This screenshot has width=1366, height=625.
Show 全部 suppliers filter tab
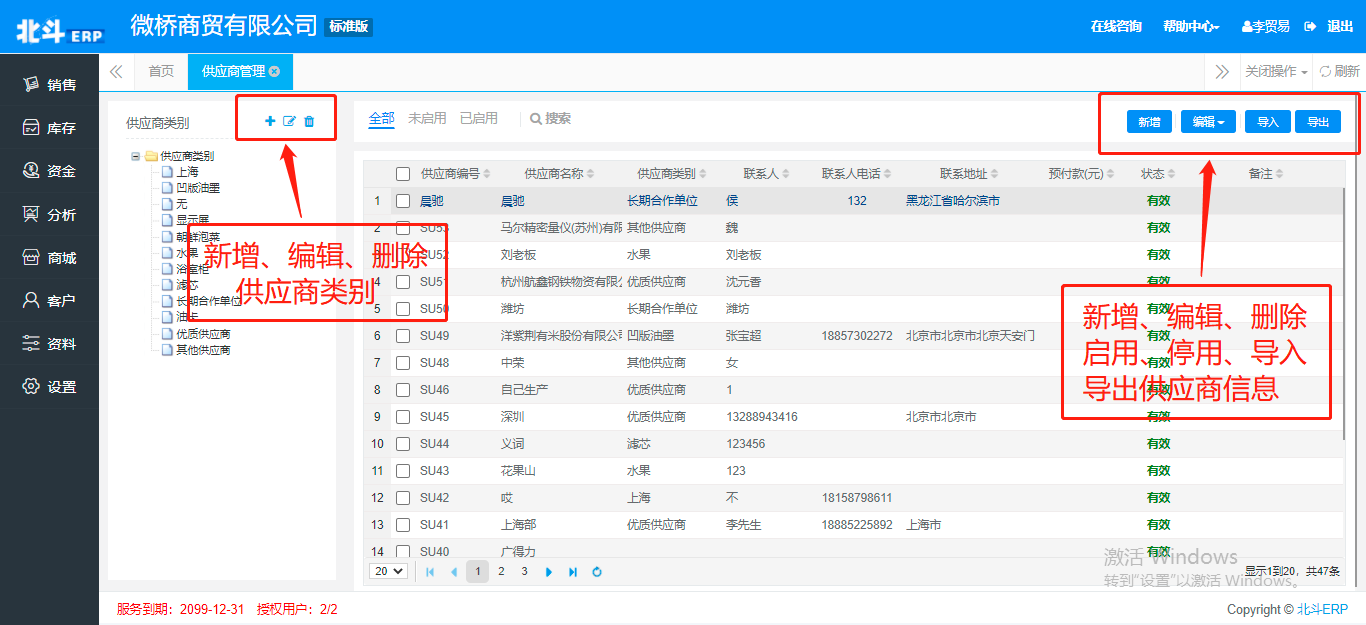(x=382, y=118)
